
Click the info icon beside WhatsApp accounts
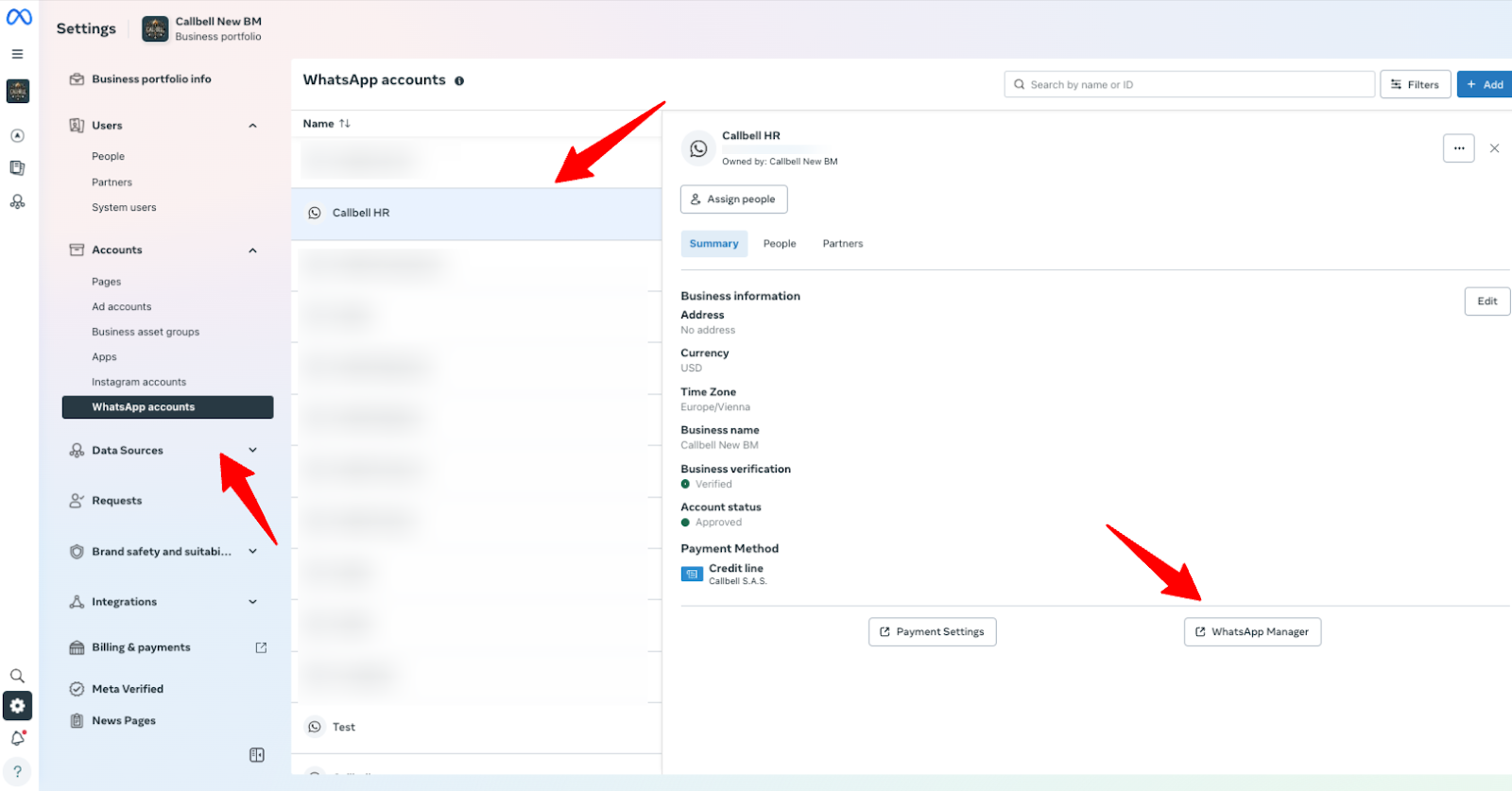[459, 81]
